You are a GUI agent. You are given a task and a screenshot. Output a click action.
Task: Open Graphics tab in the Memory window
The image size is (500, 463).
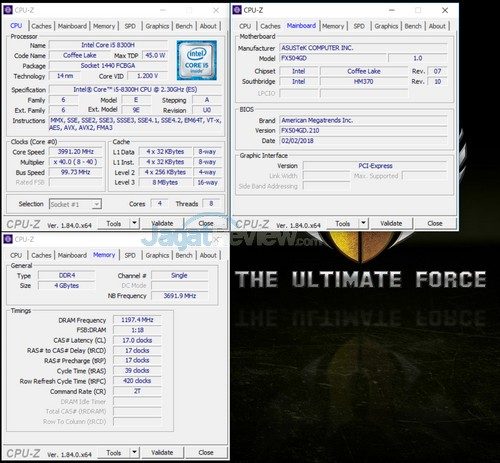pyautogui.click(x=157, y=255)
